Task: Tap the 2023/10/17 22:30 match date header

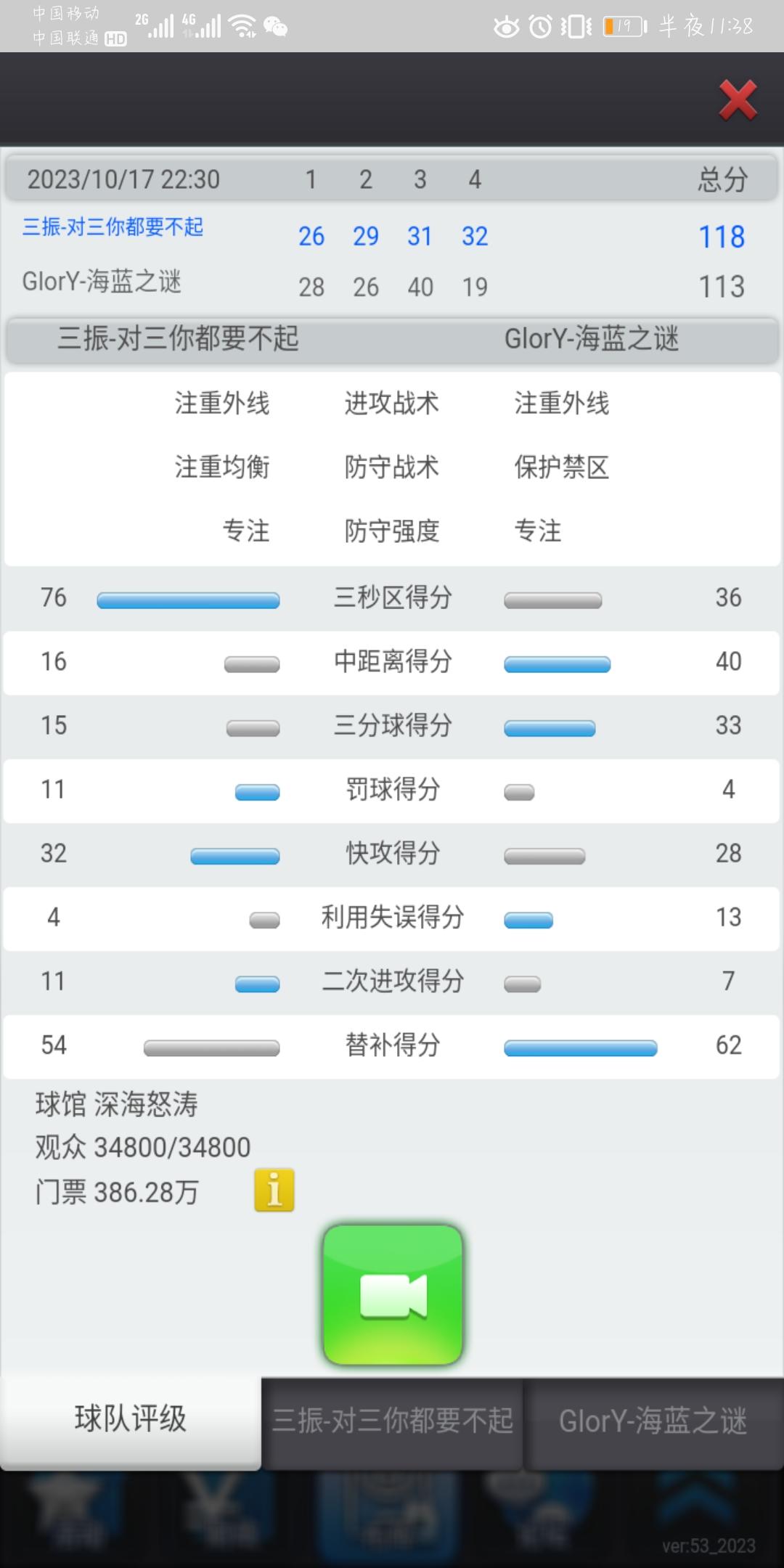Action: [x=123, y=179]
